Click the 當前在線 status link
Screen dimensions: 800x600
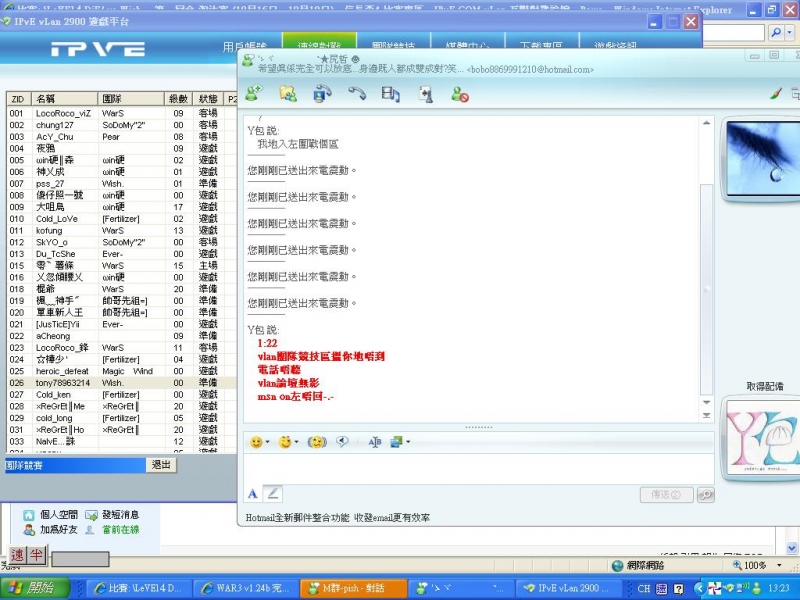[x=121, y=530]
